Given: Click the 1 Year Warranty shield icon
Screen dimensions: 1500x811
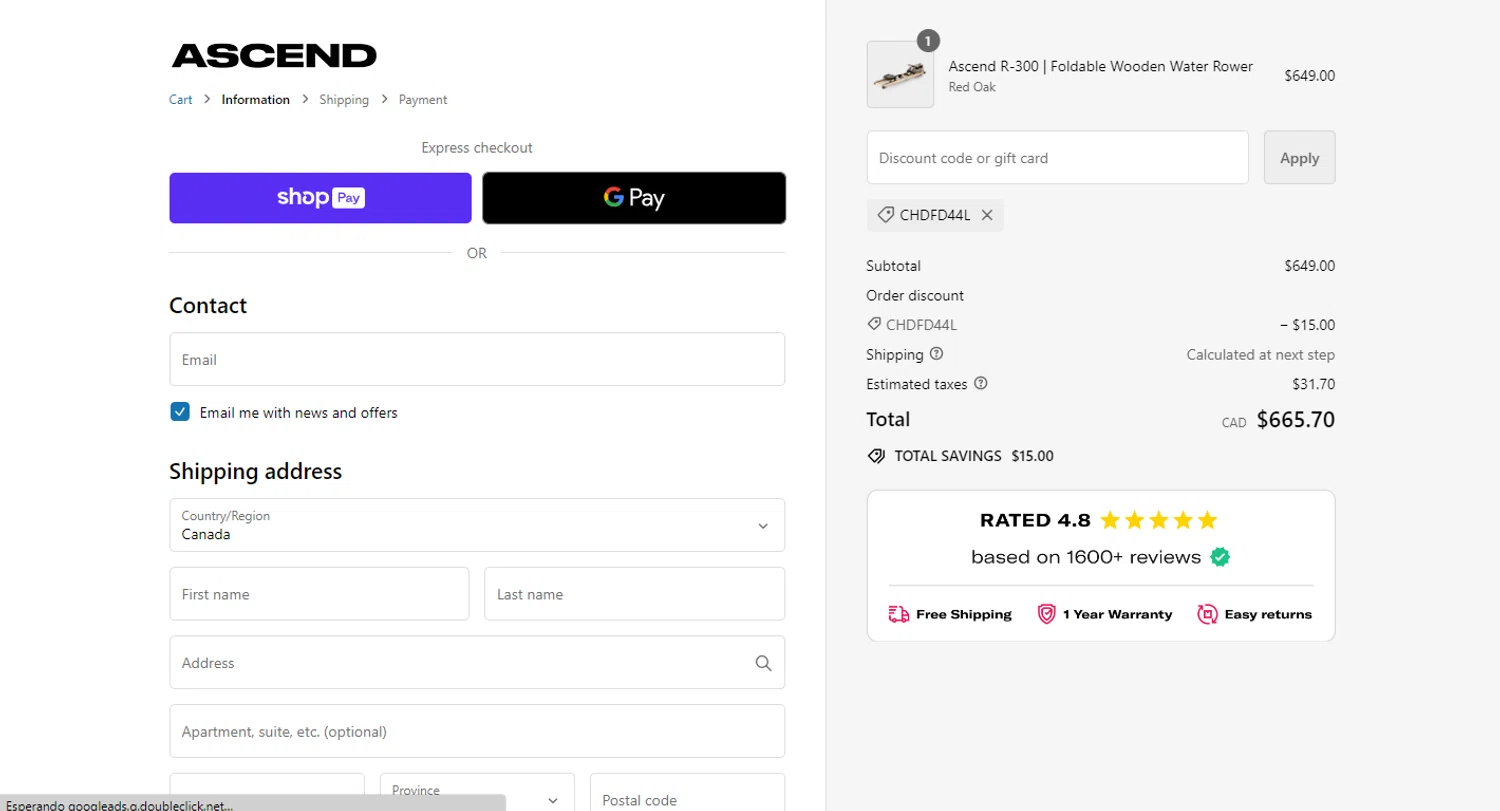Looking at the screenshot, I should click(x=1046, y=614).
